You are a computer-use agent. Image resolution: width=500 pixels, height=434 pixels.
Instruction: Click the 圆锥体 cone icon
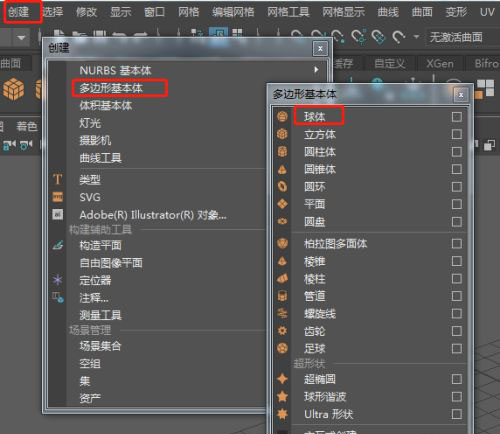click(x=282, y=169)
